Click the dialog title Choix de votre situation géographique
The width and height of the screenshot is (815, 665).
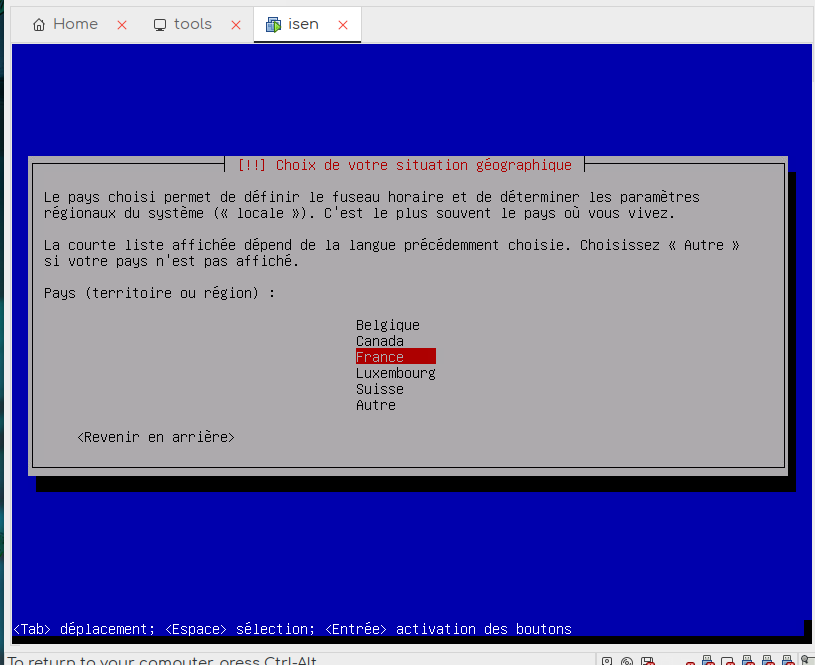(406, 165)
